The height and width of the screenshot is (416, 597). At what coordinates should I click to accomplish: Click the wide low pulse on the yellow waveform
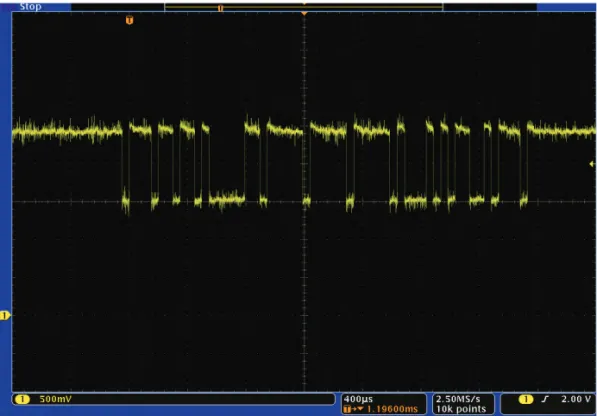click(x=227, y=199)
